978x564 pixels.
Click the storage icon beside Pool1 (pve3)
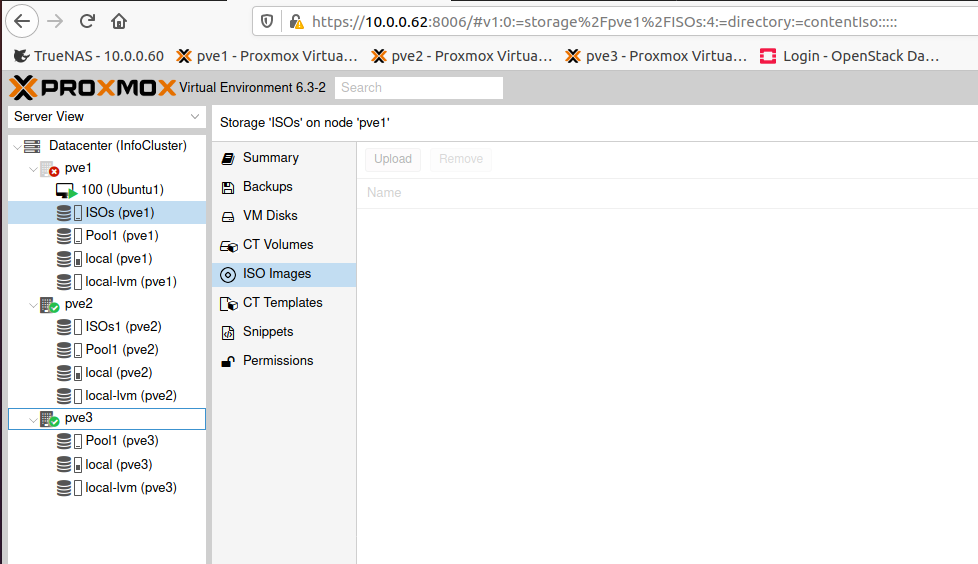point(69,441)
